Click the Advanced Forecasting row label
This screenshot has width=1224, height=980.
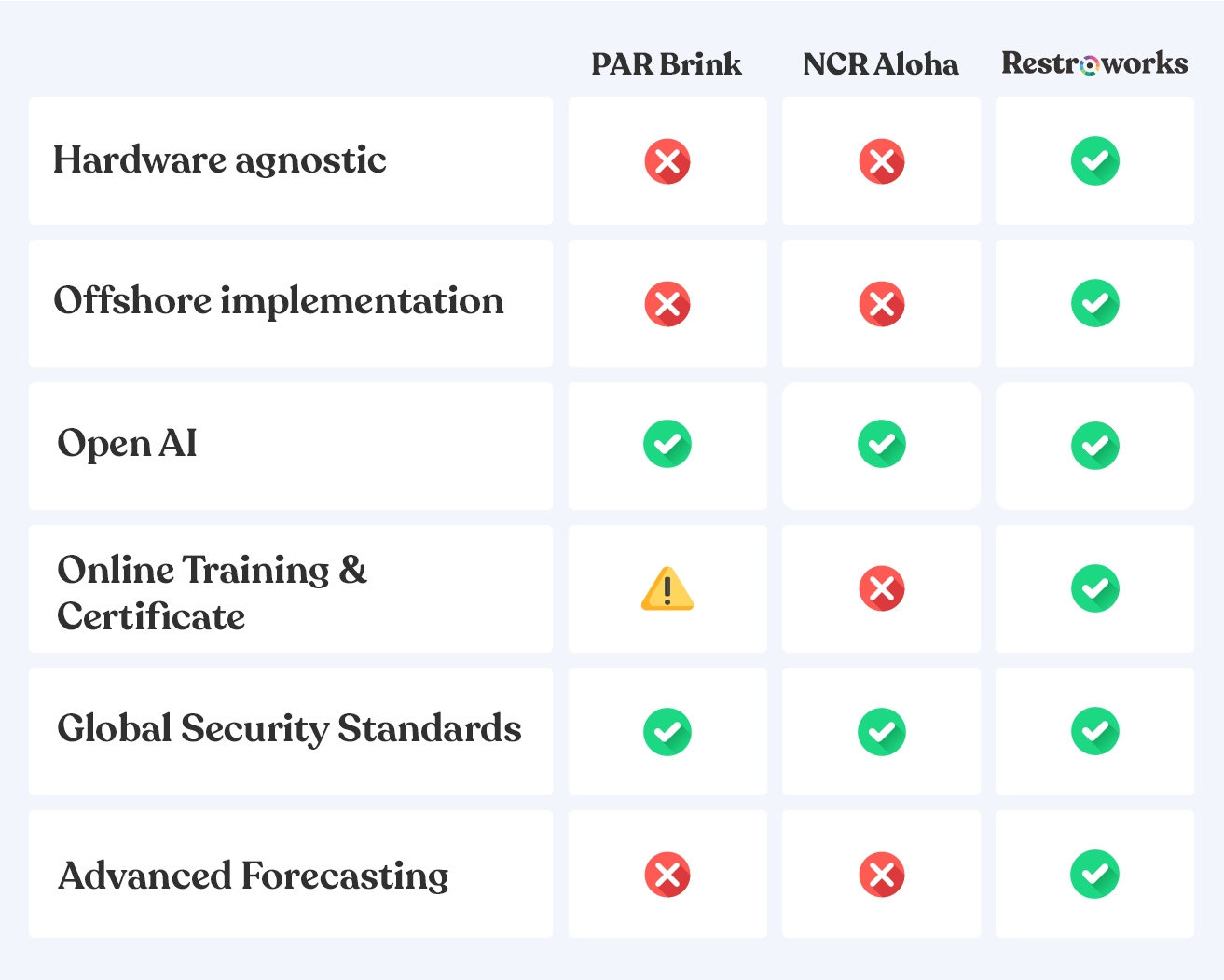coord(254,876)
